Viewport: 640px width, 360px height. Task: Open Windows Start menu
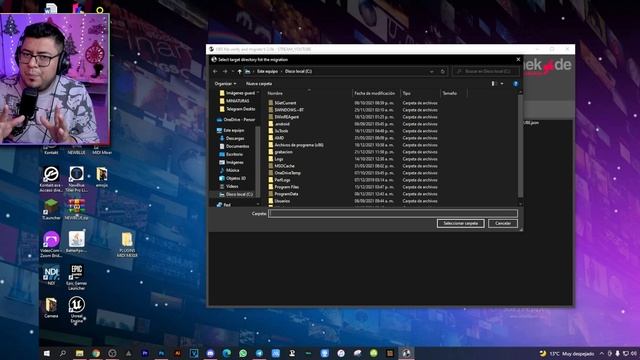pos(47,353)
